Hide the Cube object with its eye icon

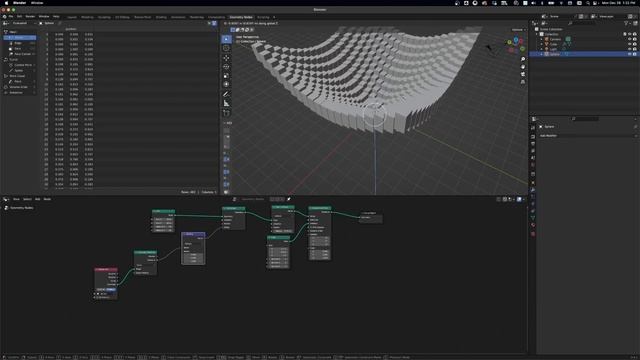click(629, 44)
